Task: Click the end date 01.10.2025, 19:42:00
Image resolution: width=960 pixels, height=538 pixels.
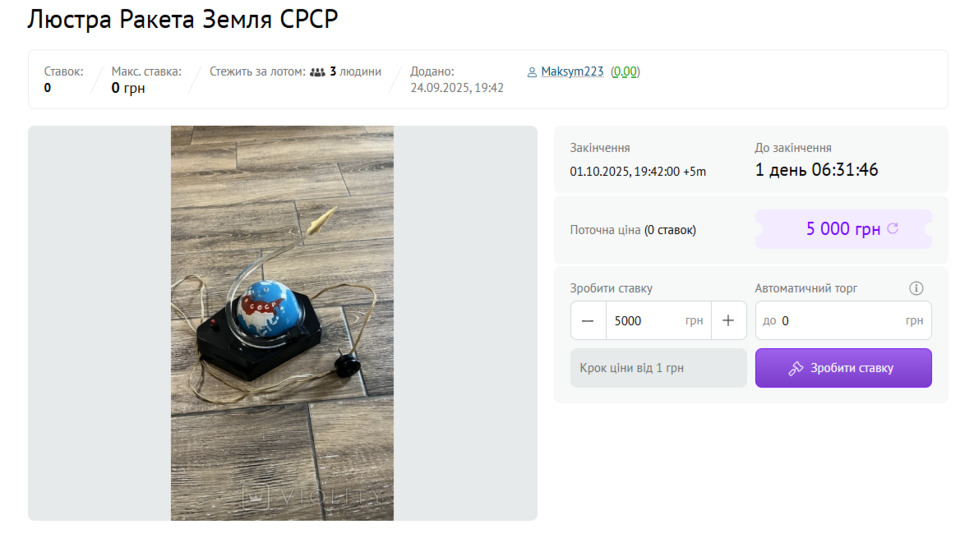Action: click(624, 171)
